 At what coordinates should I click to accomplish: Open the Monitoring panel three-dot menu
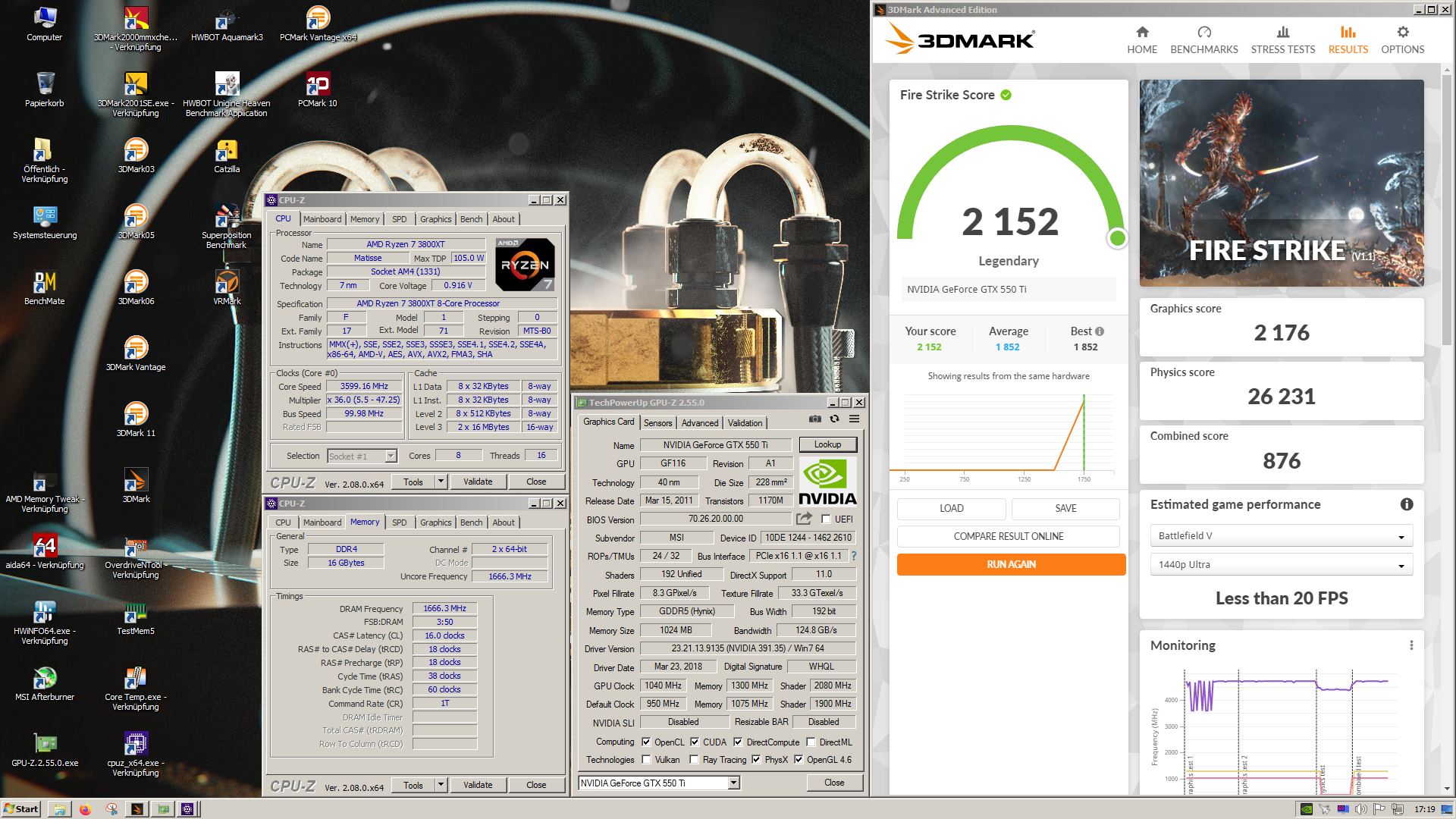click(1410, 645)
